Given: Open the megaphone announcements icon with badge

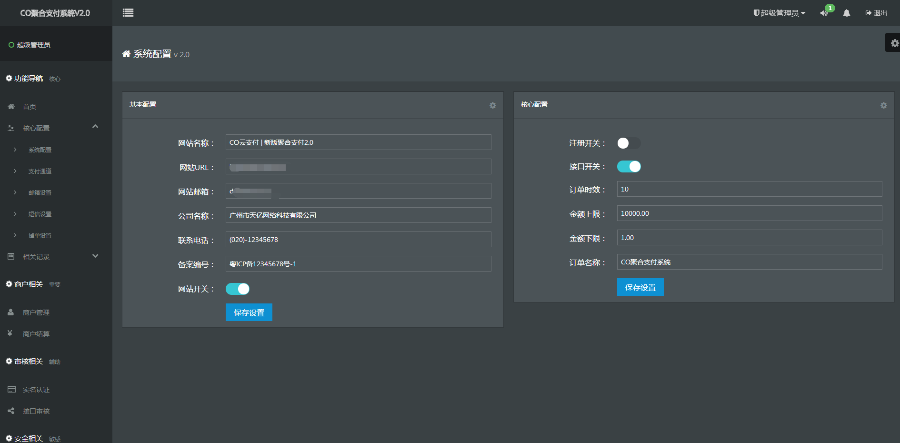Looking at the screenshot, I should tap(824, 13).
